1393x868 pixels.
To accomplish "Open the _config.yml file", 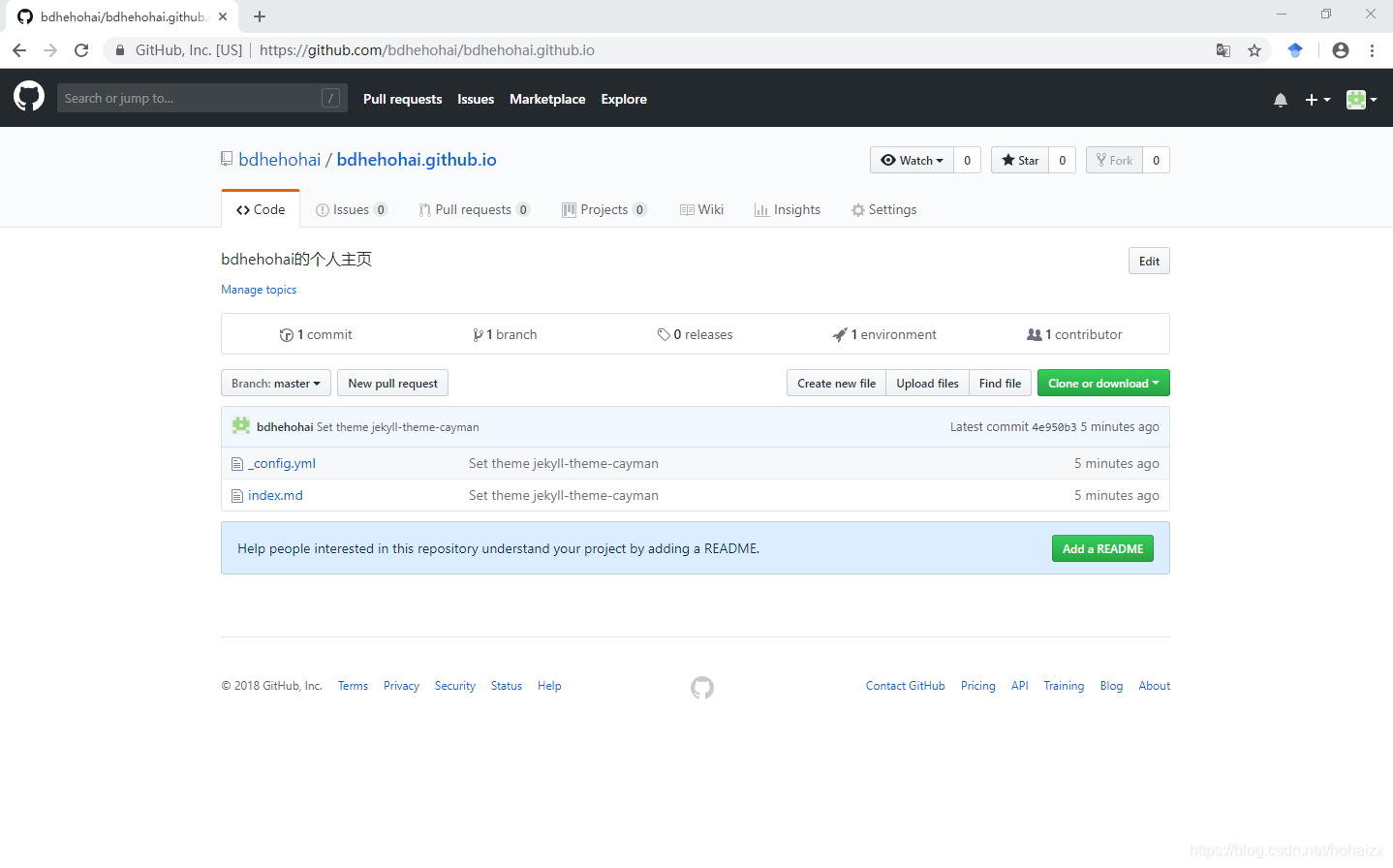I will point(282,463).
